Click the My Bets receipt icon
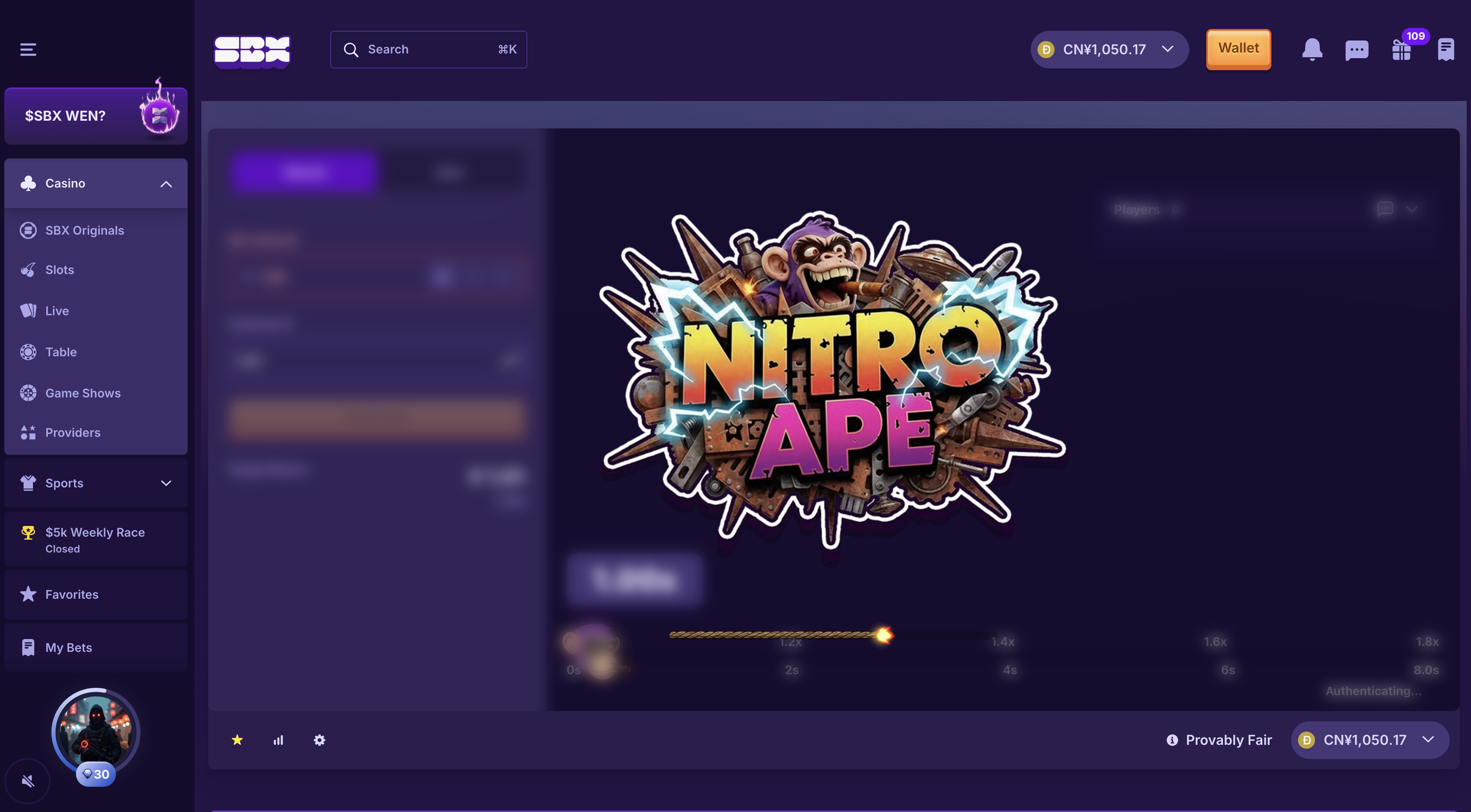 tap(28, 647)
